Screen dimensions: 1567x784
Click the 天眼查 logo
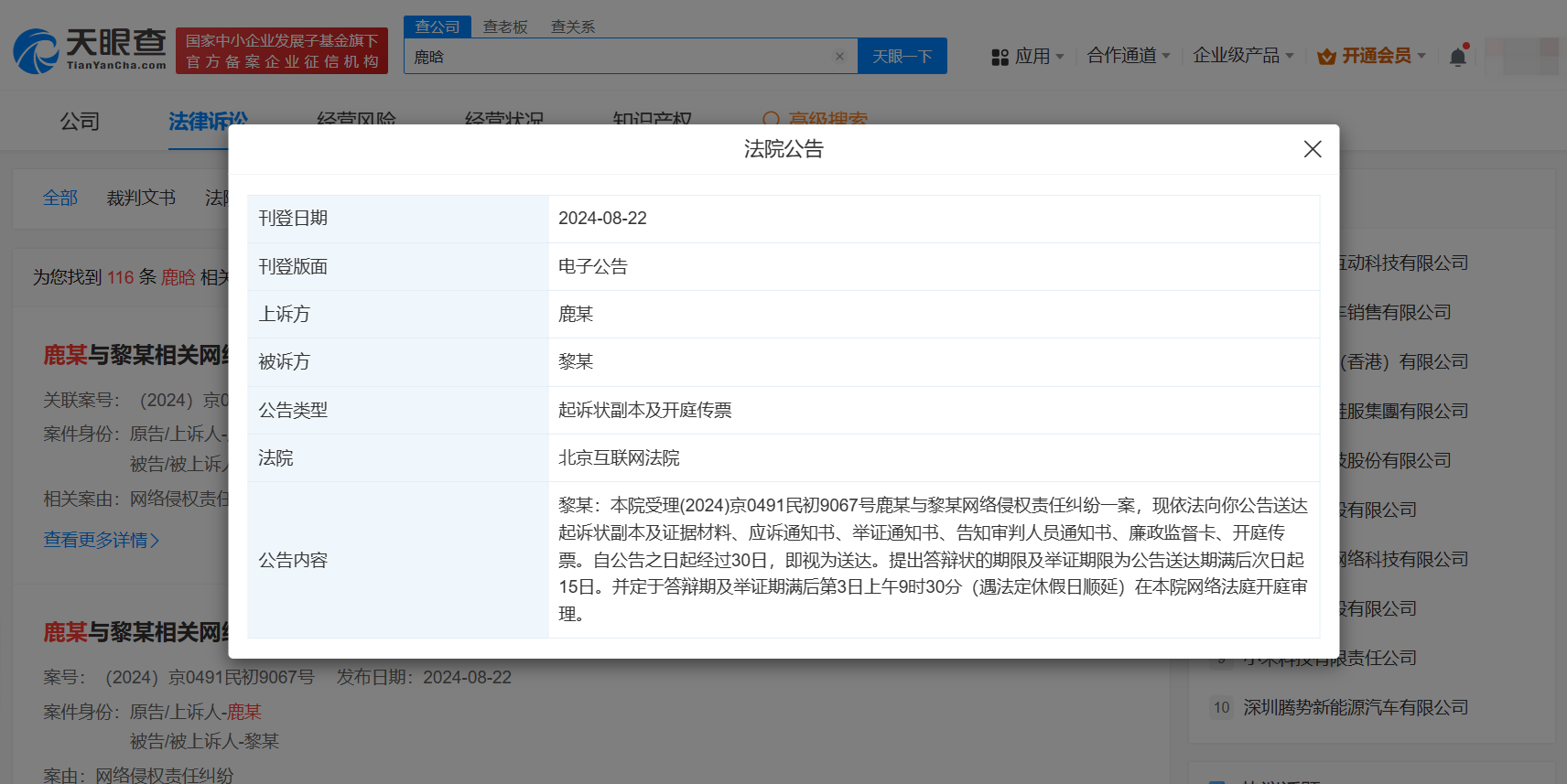coord(90,50)
